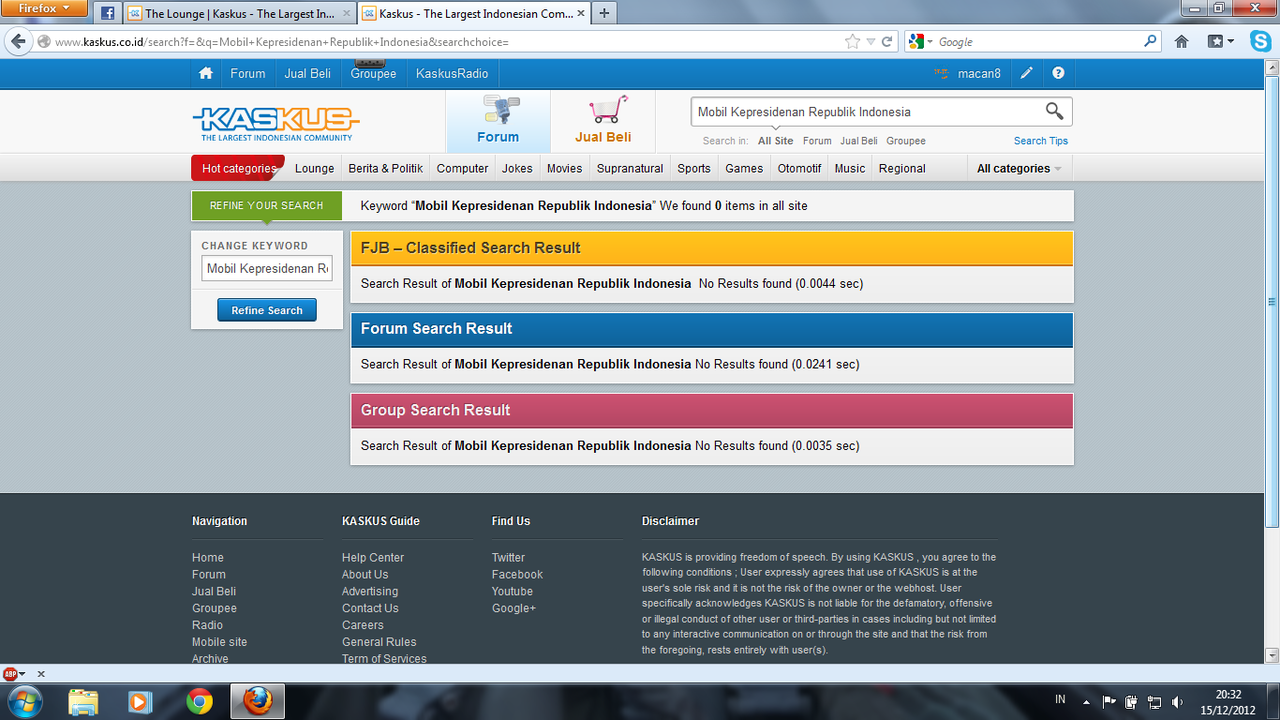
Task: Click the Kaskus home icon in blue bar
Action: click(206, 73)
